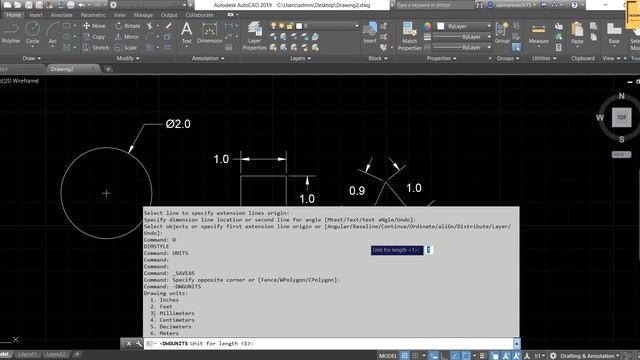Screen dimensions: 640x360
Task: Toggle snap mode in status bar
Action: pos(415,356)
